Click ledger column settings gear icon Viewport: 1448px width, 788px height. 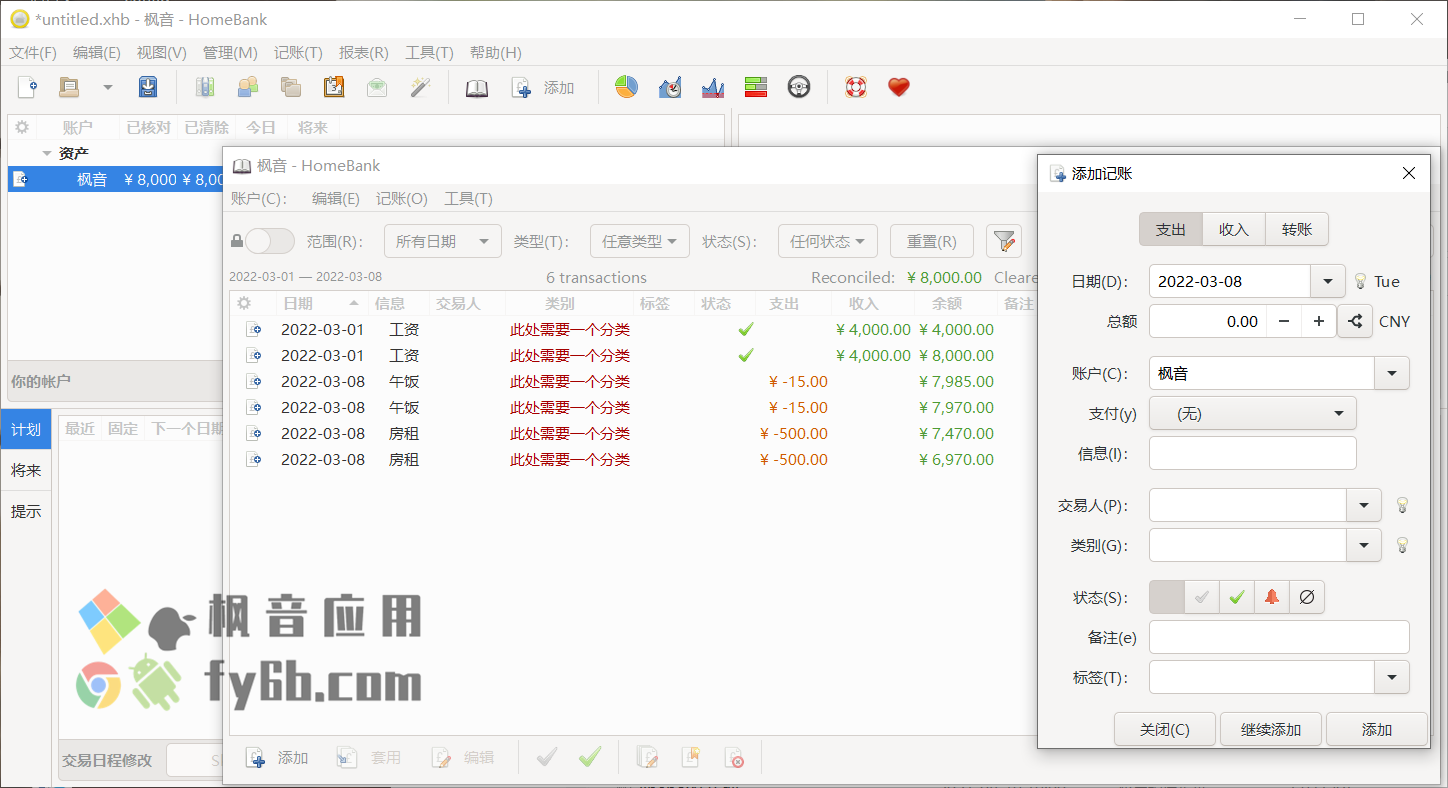coord(243,303)
